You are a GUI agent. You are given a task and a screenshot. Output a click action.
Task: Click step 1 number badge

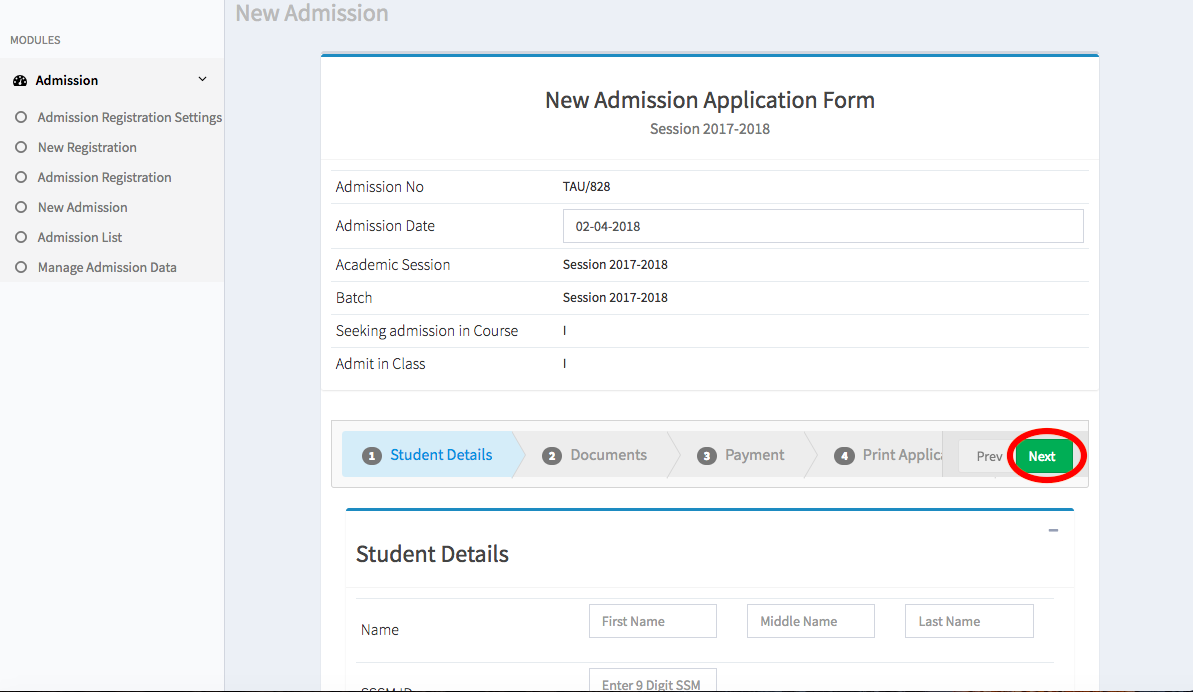coord(371,456)
